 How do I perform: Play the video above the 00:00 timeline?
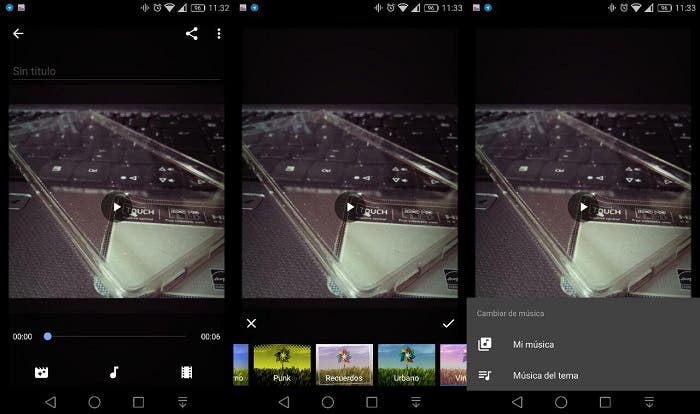point(116,207)
